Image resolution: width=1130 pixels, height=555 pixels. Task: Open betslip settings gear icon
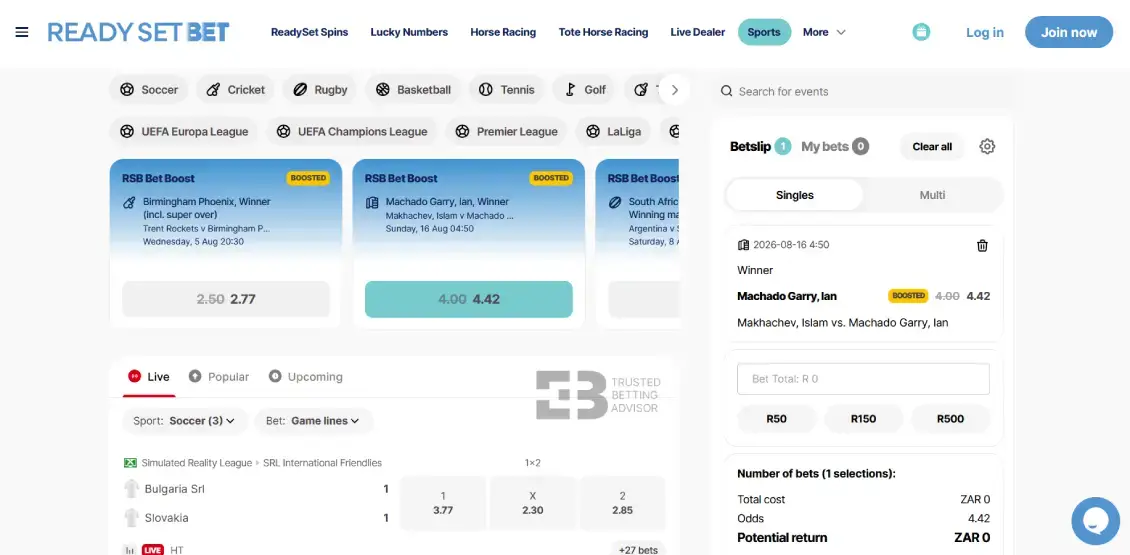click(987, 146)
